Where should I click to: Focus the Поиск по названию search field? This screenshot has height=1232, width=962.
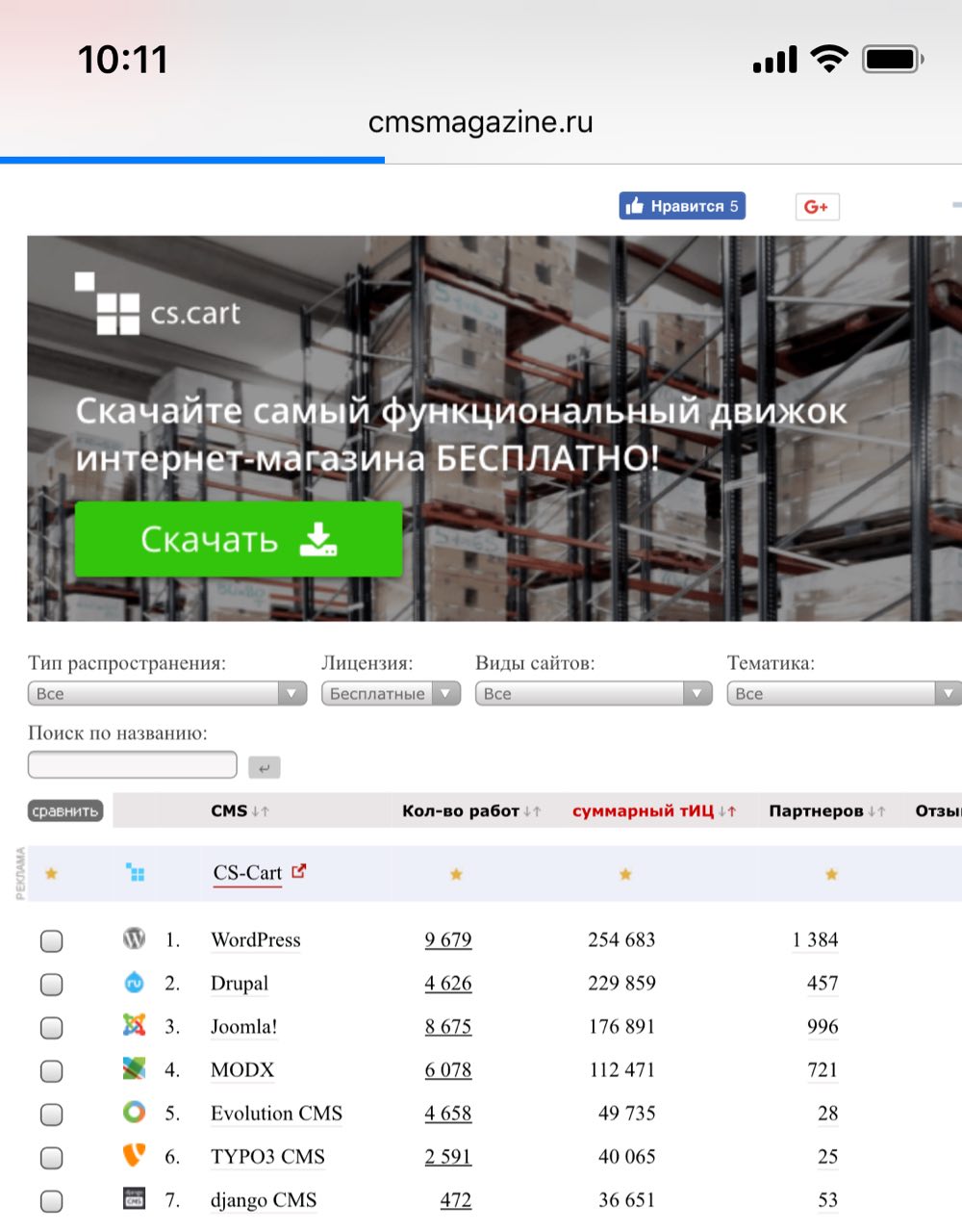pos(133,765)
